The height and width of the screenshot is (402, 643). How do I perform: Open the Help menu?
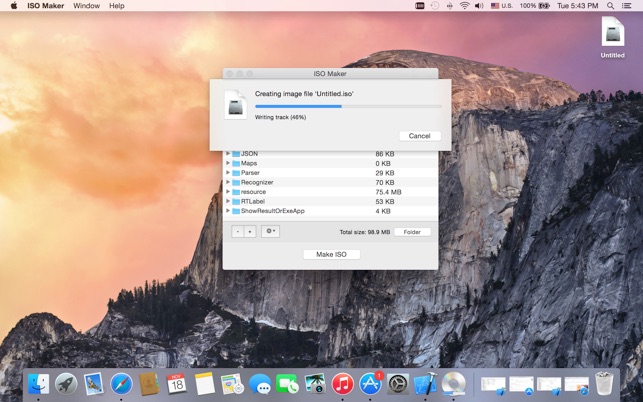tap(116, 6)
